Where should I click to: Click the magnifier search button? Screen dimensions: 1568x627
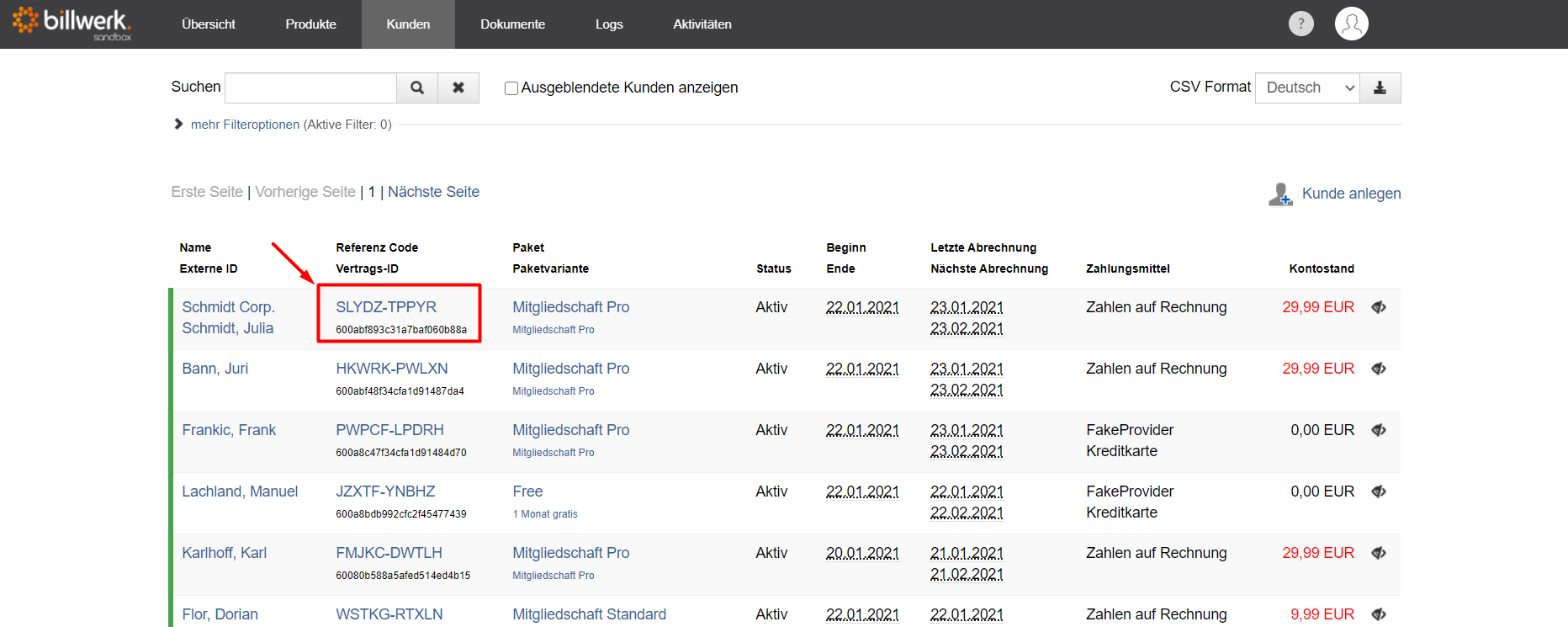pyautogui.click(x=417, y=88)
